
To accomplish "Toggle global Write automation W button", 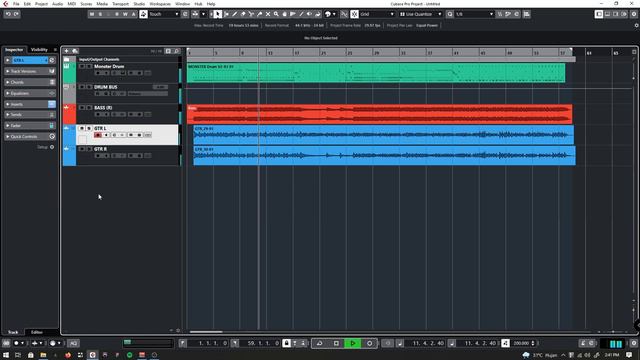I will pos(125,14).
